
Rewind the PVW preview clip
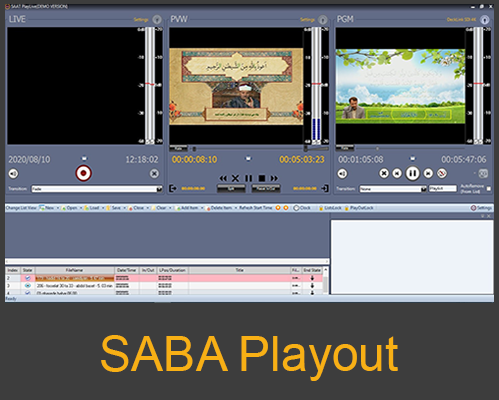[x=223, y=178]
